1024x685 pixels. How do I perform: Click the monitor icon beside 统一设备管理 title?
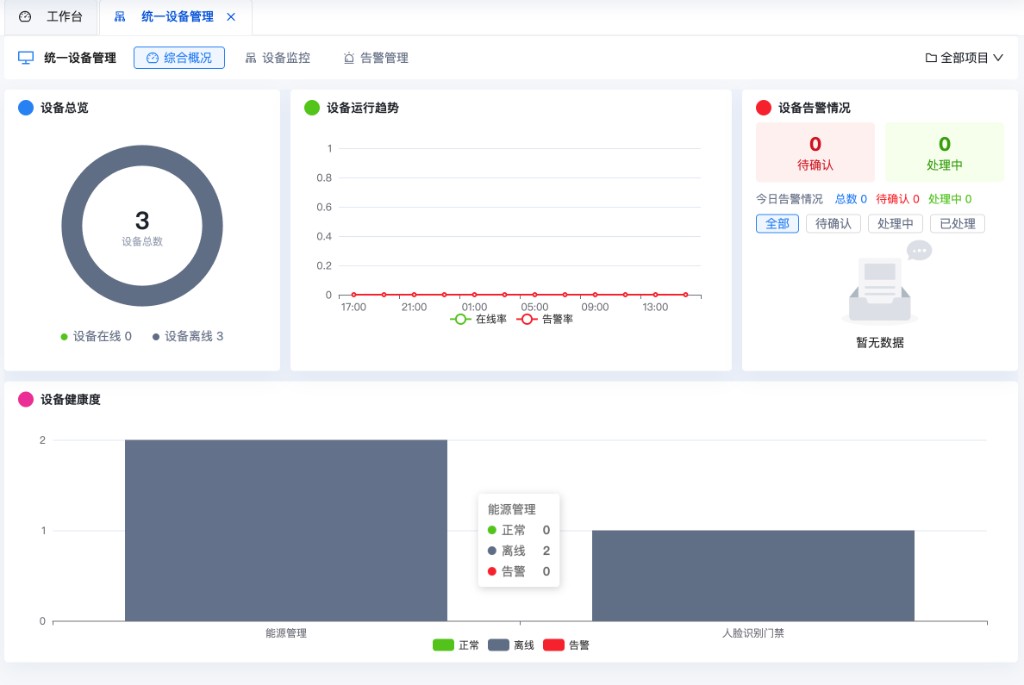tap(25, 57)
